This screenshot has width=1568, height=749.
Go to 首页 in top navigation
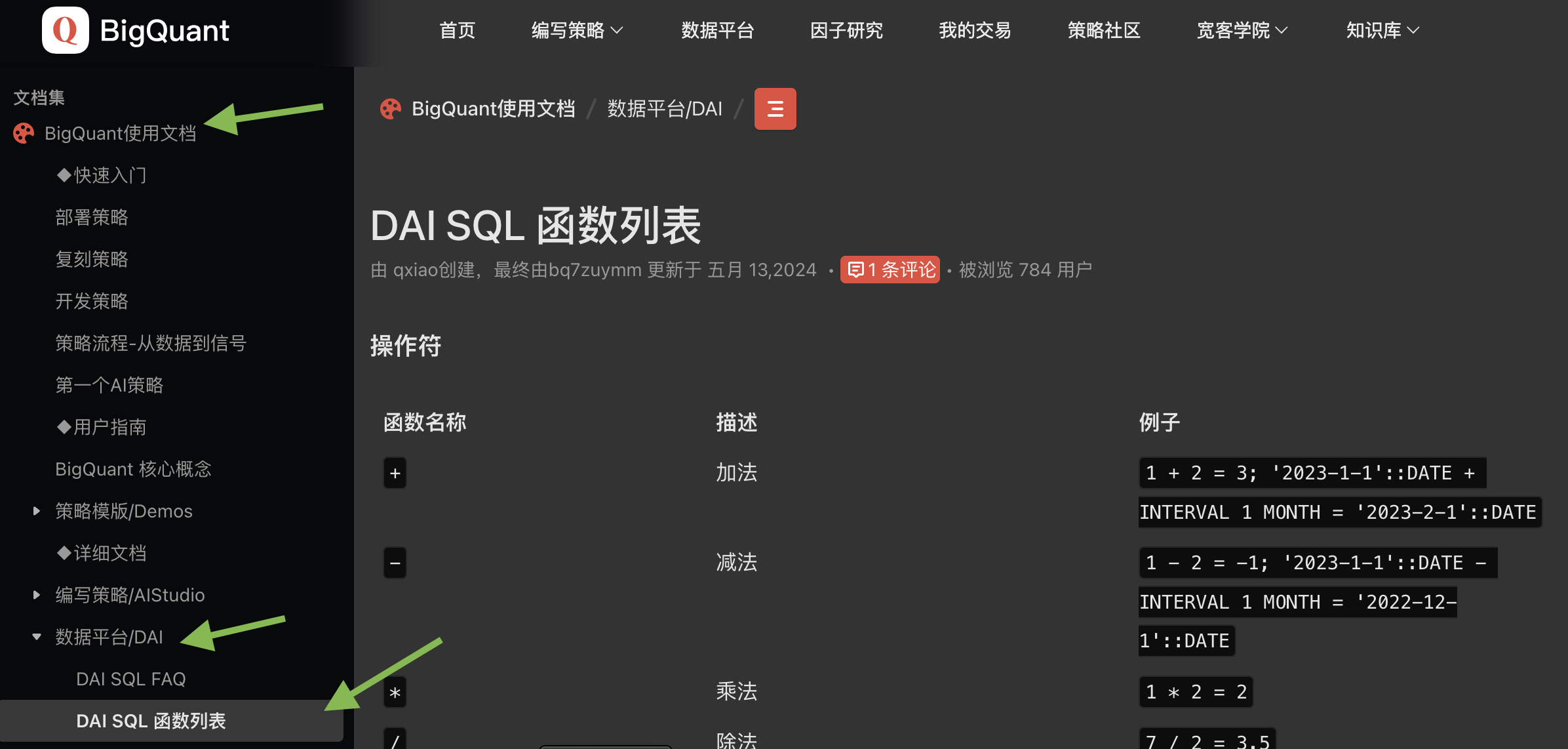pyautogui.click(x=457, y=30)
